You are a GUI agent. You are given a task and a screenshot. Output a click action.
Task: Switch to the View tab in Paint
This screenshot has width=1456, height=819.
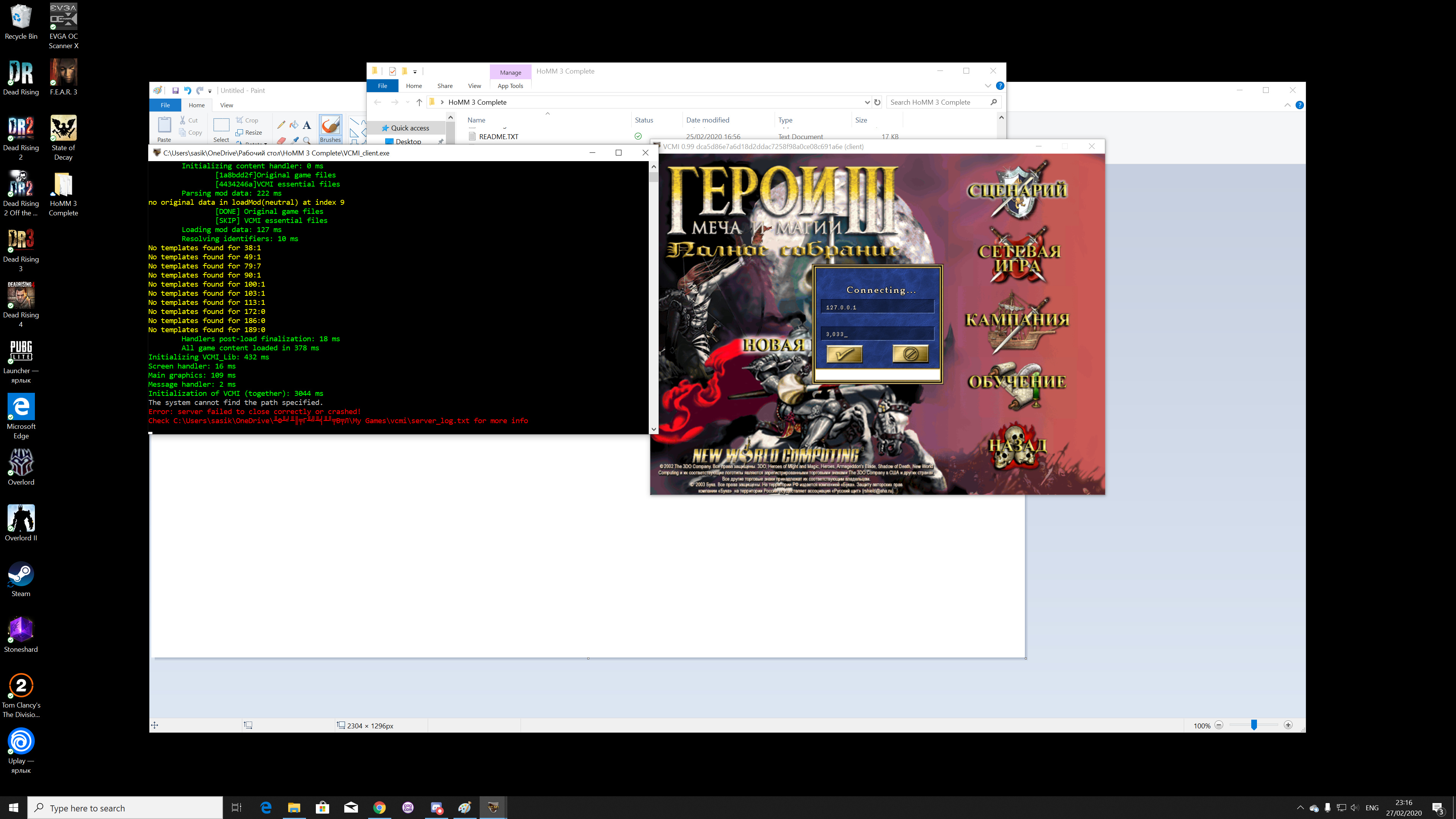227,105
